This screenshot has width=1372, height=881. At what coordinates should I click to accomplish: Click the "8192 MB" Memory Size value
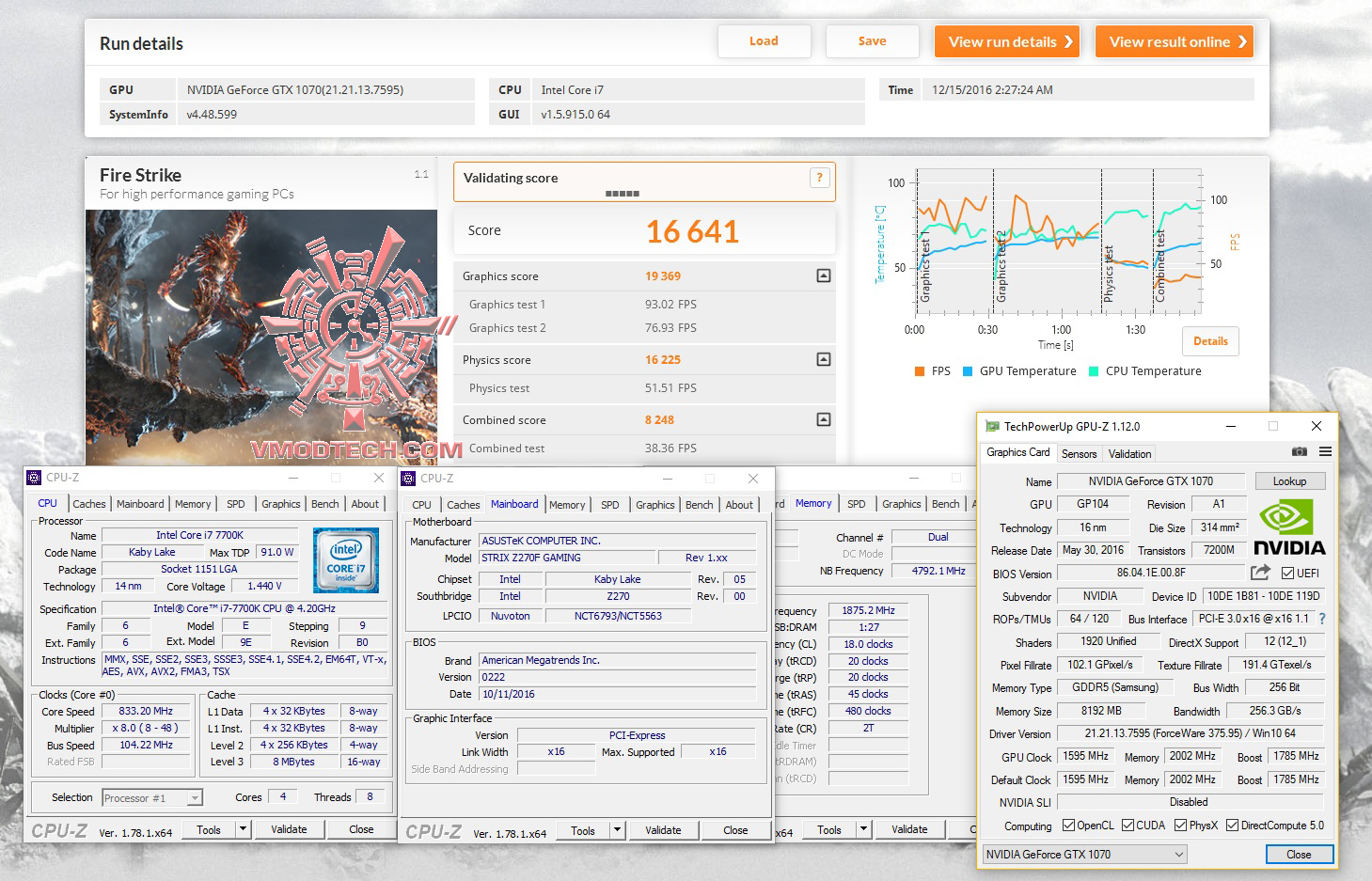coord(1101,711)
